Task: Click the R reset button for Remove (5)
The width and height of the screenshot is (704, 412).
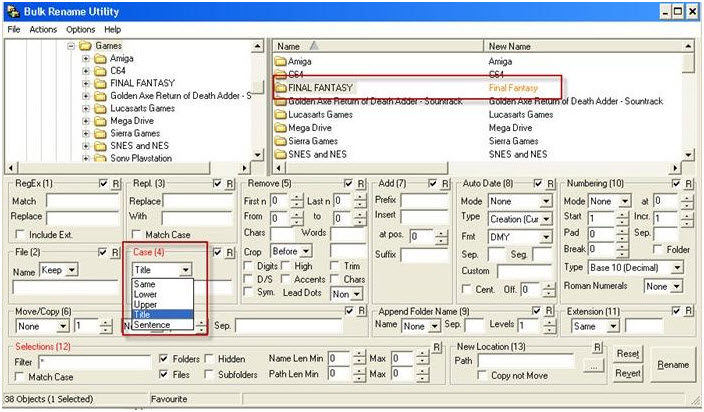Action: point(361,184)
